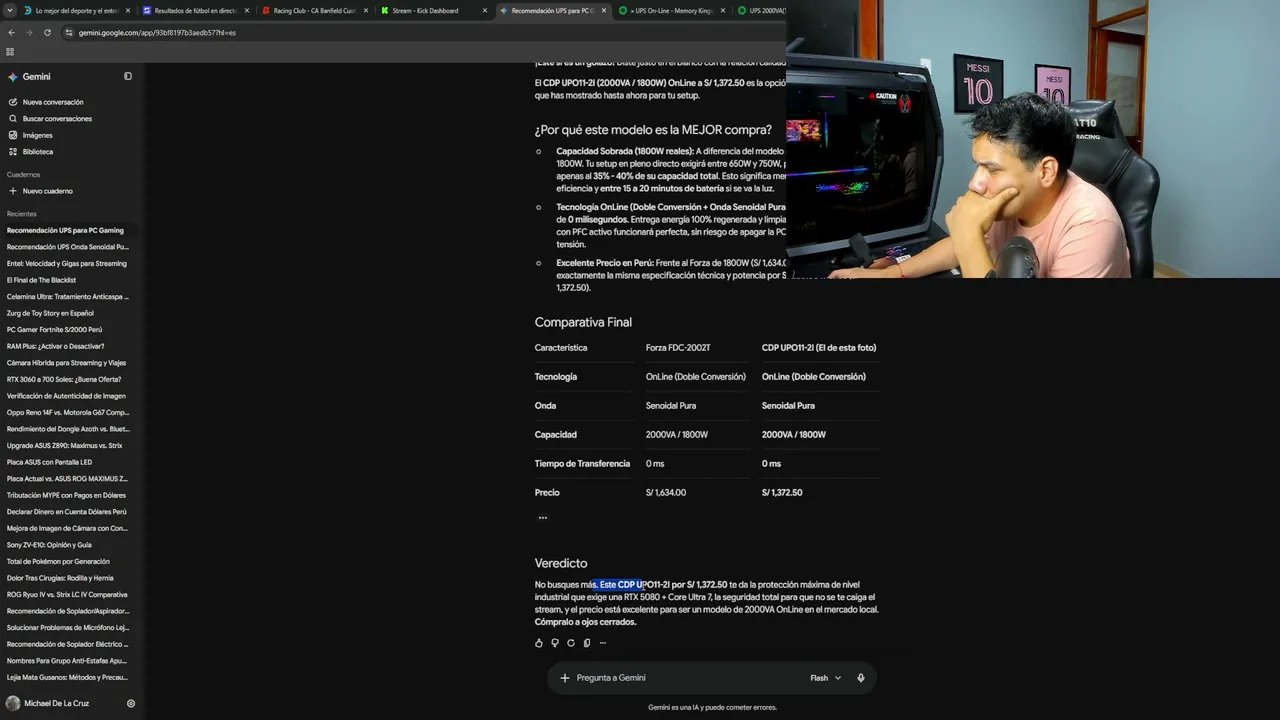
Task: Open 'Sony ZV-E10: Opinión y Guía' chat
Action: 49,545
